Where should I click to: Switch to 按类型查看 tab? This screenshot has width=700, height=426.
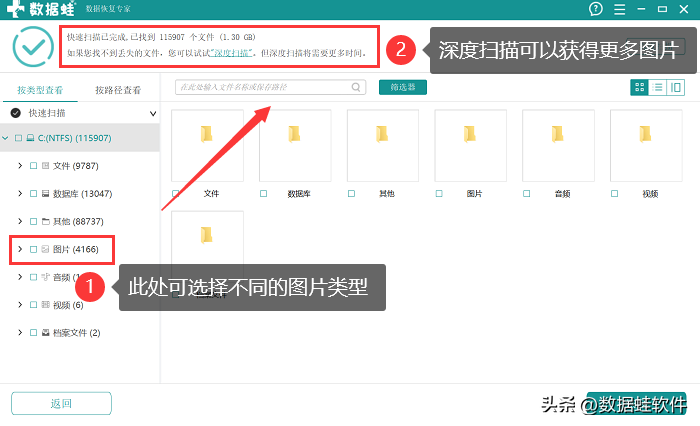pos(40,90)
